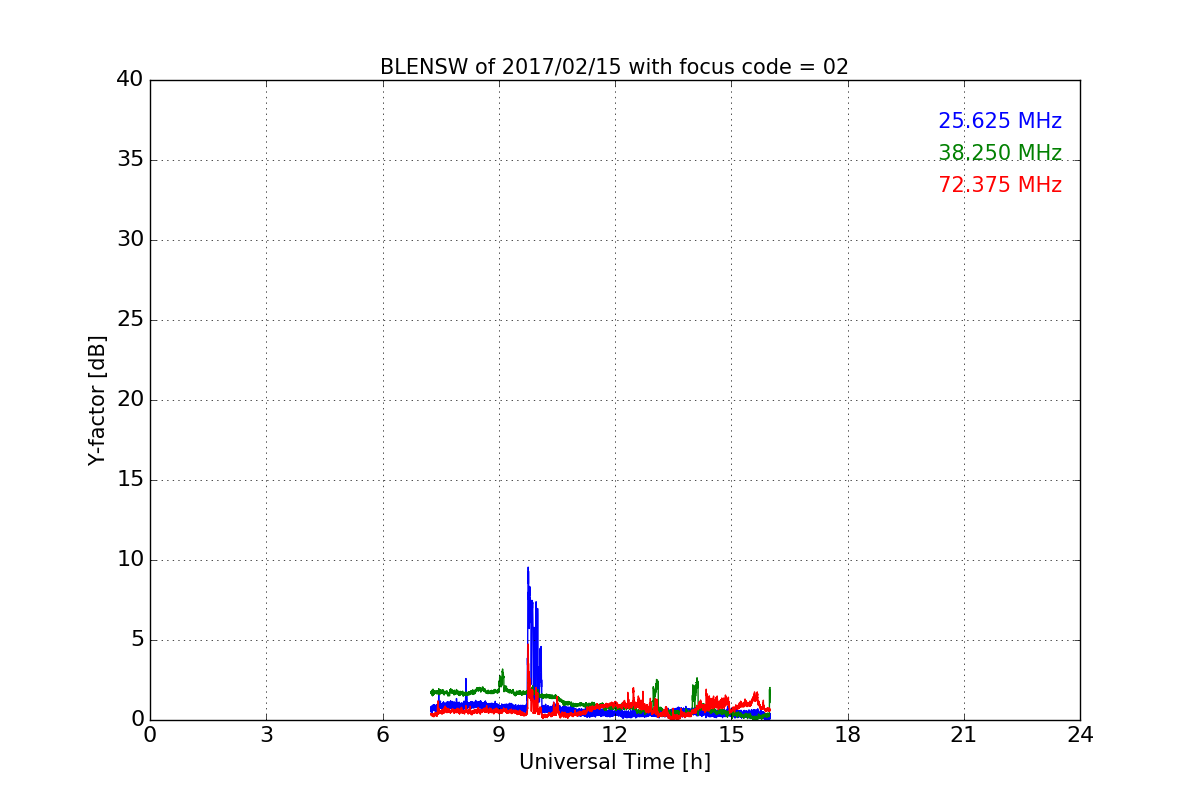Screen dimensions: 1200x800
Task: Click x-axis tick label '6'
Action: [x=383, y=735]
